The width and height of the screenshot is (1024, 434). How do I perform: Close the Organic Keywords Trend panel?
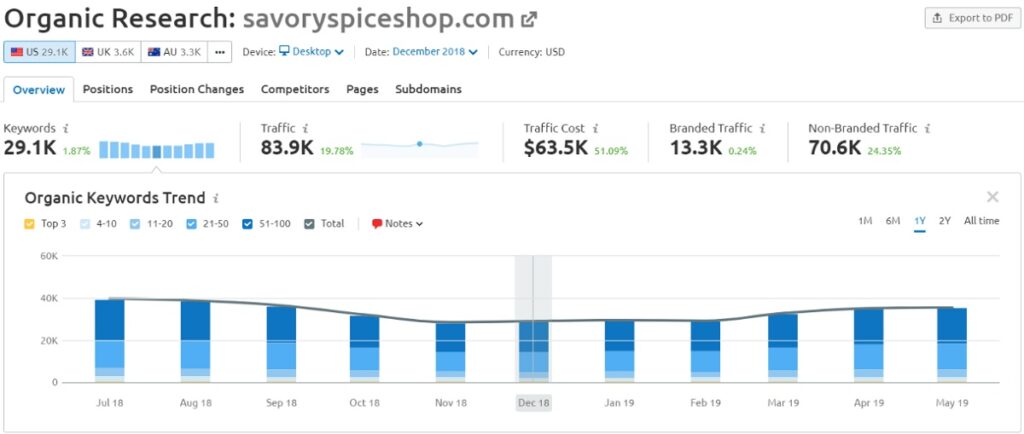pos(993,197)
